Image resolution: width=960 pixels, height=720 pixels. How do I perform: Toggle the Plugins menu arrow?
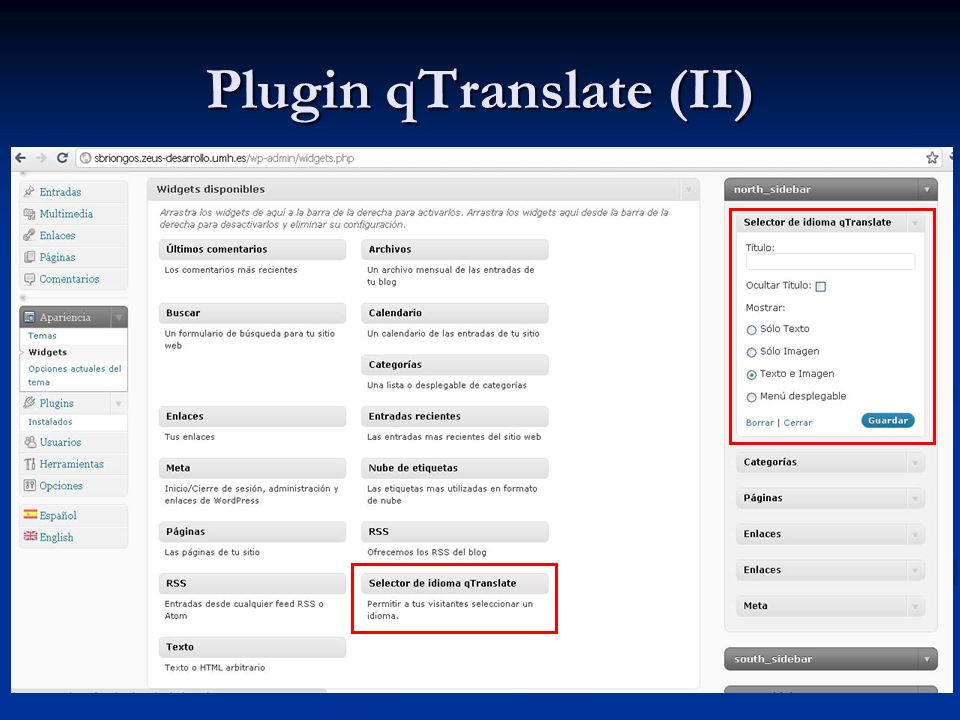119,403
